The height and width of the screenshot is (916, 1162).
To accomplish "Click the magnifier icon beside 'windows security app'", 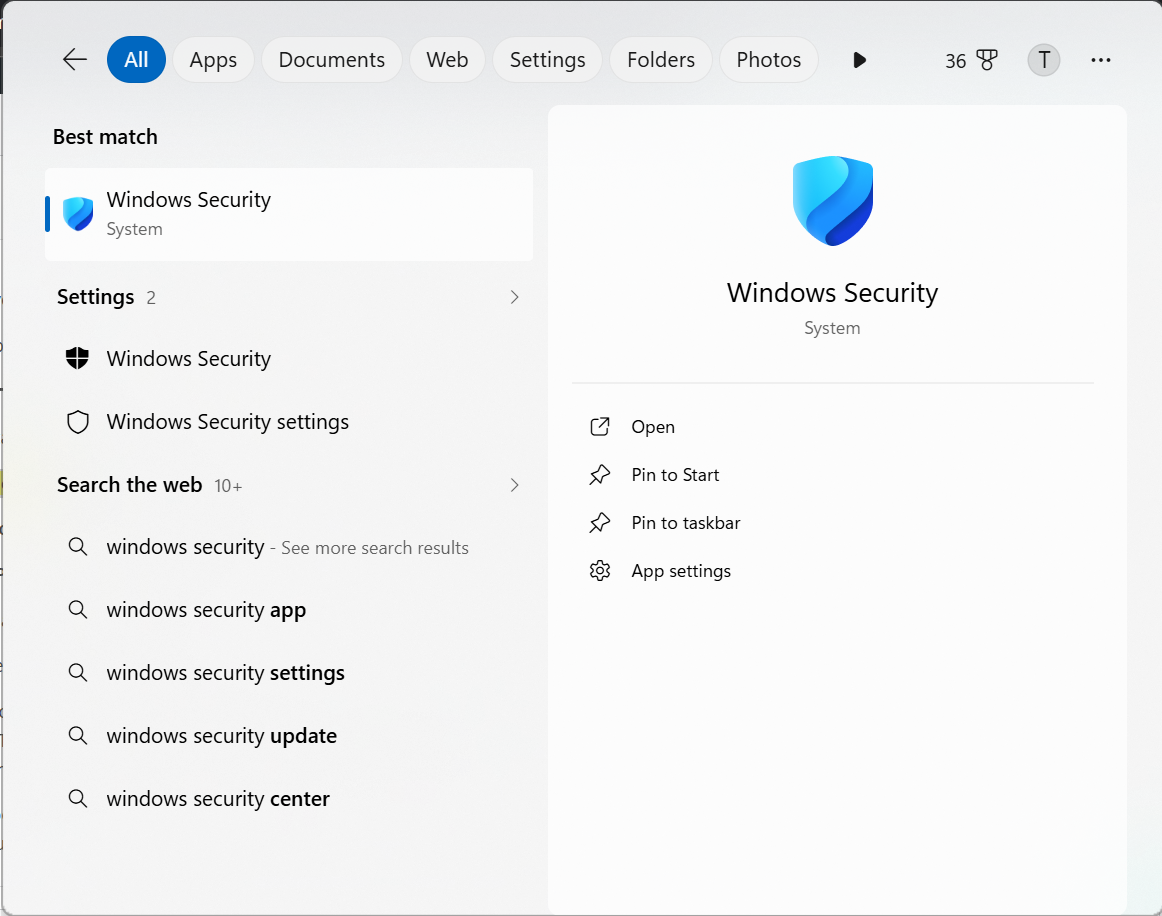I will pos(78,610).
